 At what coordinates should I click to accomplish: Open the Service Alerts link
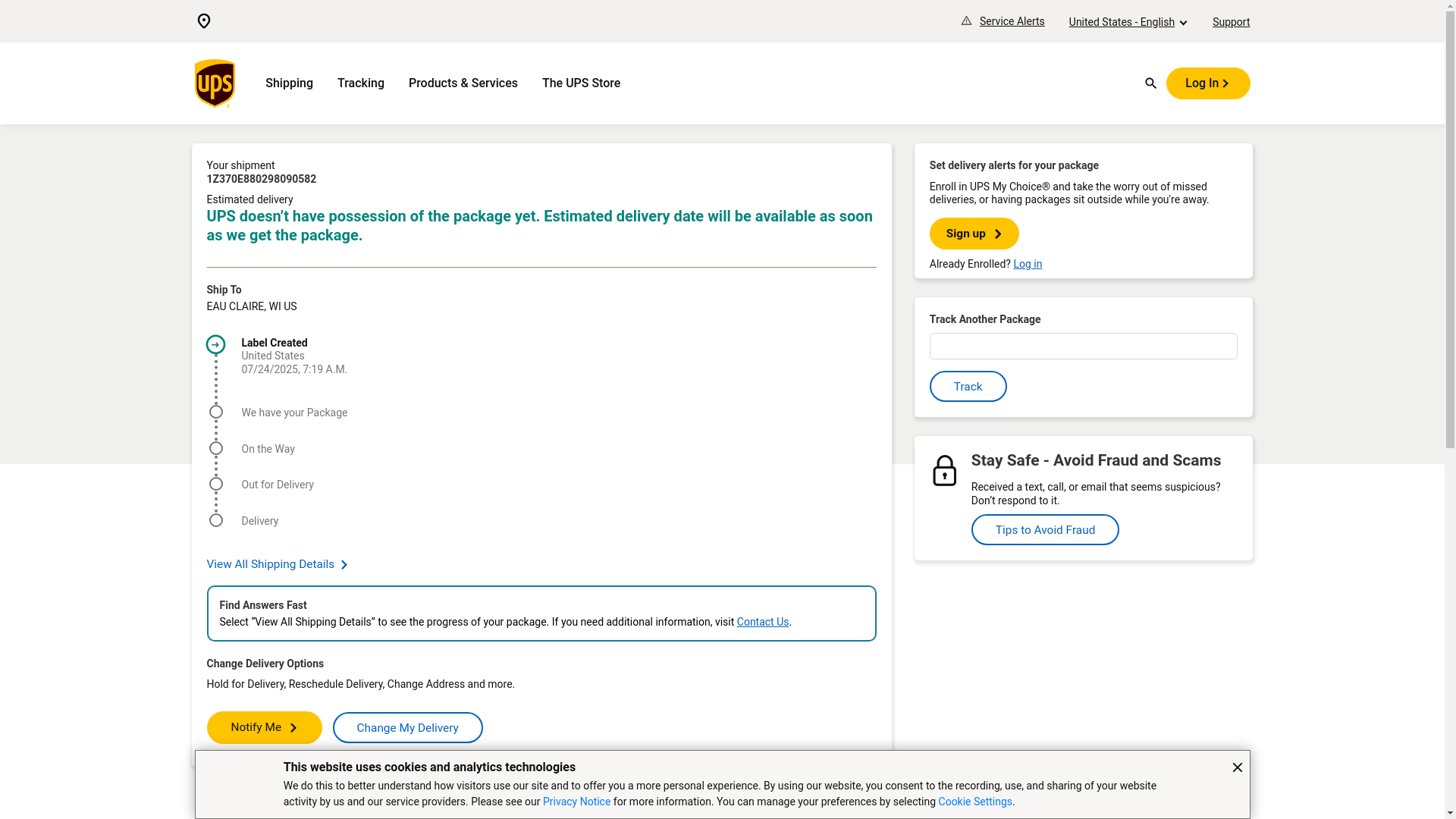(x=1012, y=21)
